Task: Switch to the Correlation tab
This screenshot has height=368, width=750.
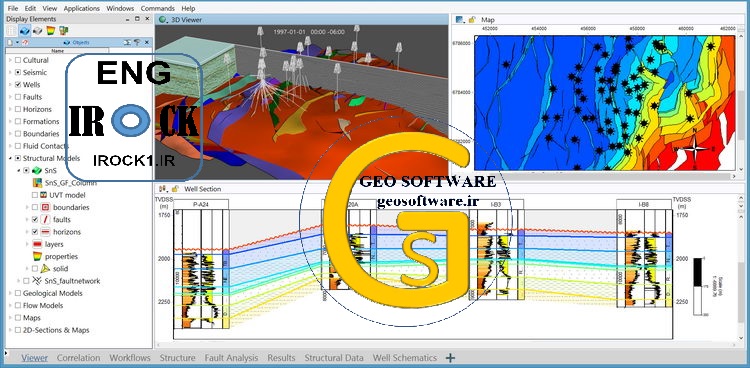Action: tap(78, 357)
